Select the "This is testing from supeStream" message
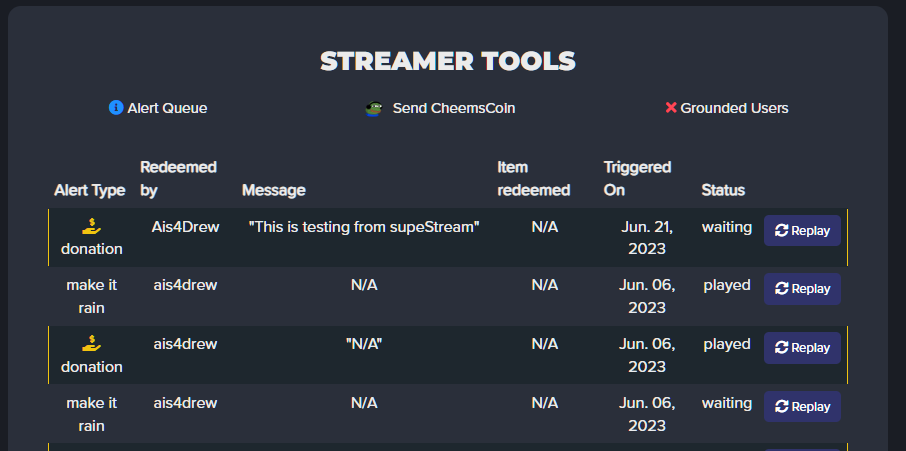Image resolution: width=906 pixels, height=451 pixels. (364, 227)
